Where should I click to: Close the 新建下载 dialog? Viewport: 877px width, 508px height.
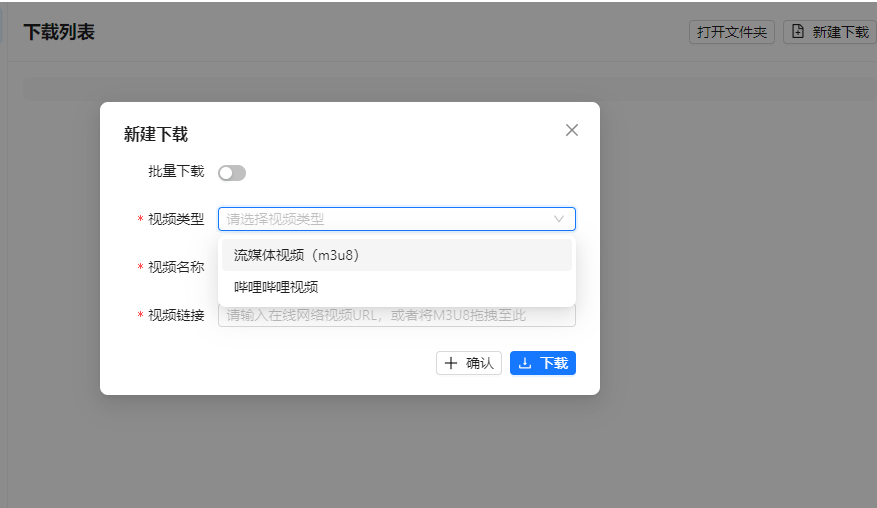572,130
